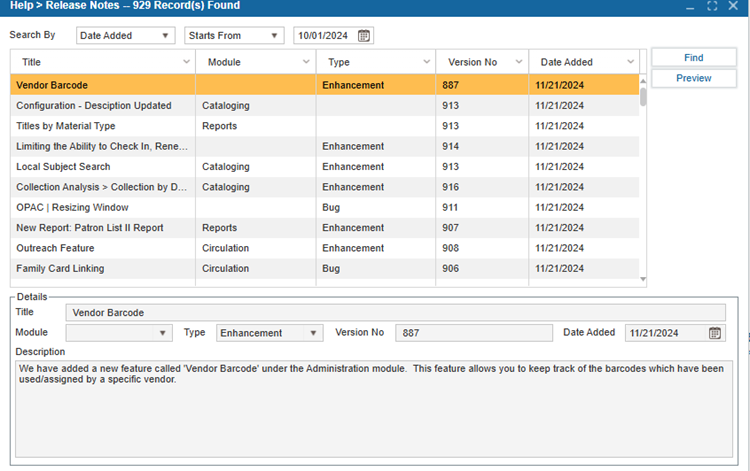Open the Date Added column filter chevron
Image resolution: width=750 pixels, height=471 pixels.
pyautogui.click(x=630, y=62)
